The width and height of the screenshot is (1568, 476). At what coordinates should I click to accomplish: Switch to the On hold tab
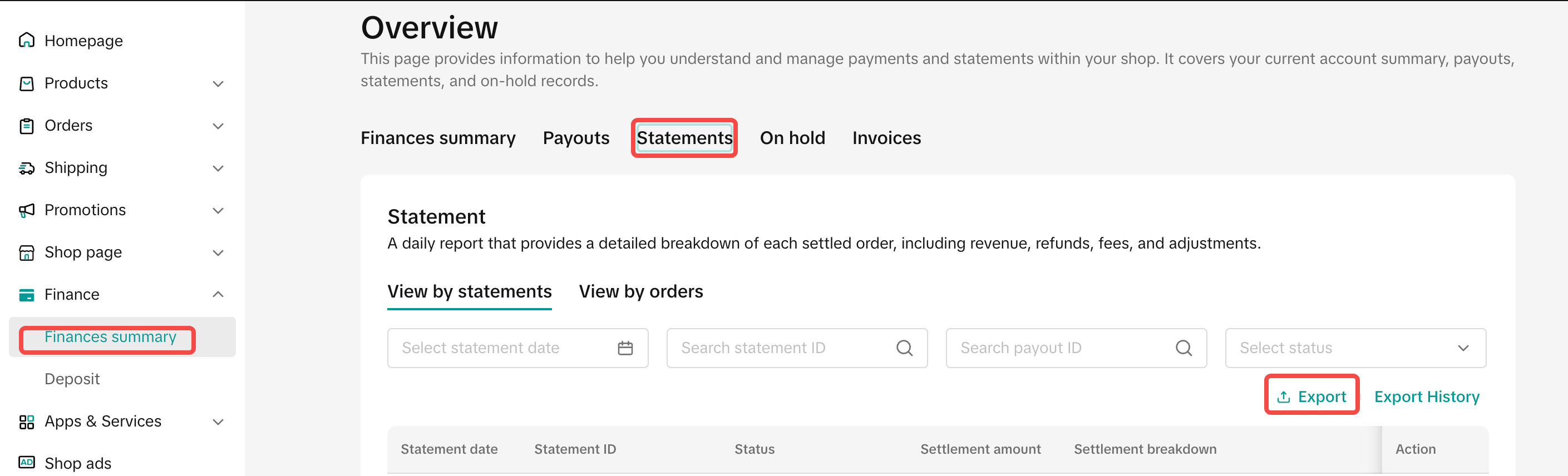point(792,138)
